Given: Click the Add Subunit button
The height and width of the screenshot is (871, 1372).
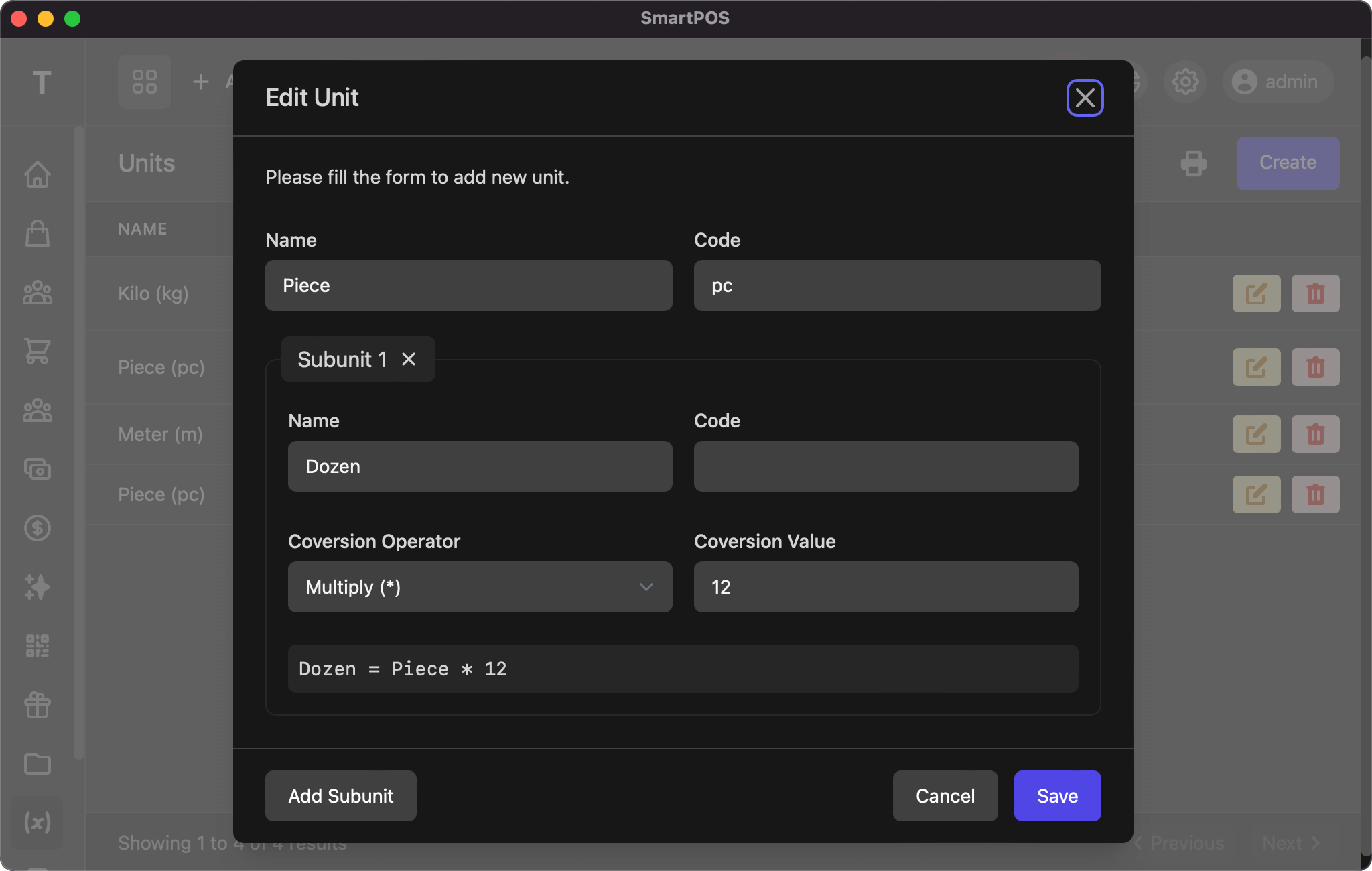Looking at the screenshot, I should (340, 796).
